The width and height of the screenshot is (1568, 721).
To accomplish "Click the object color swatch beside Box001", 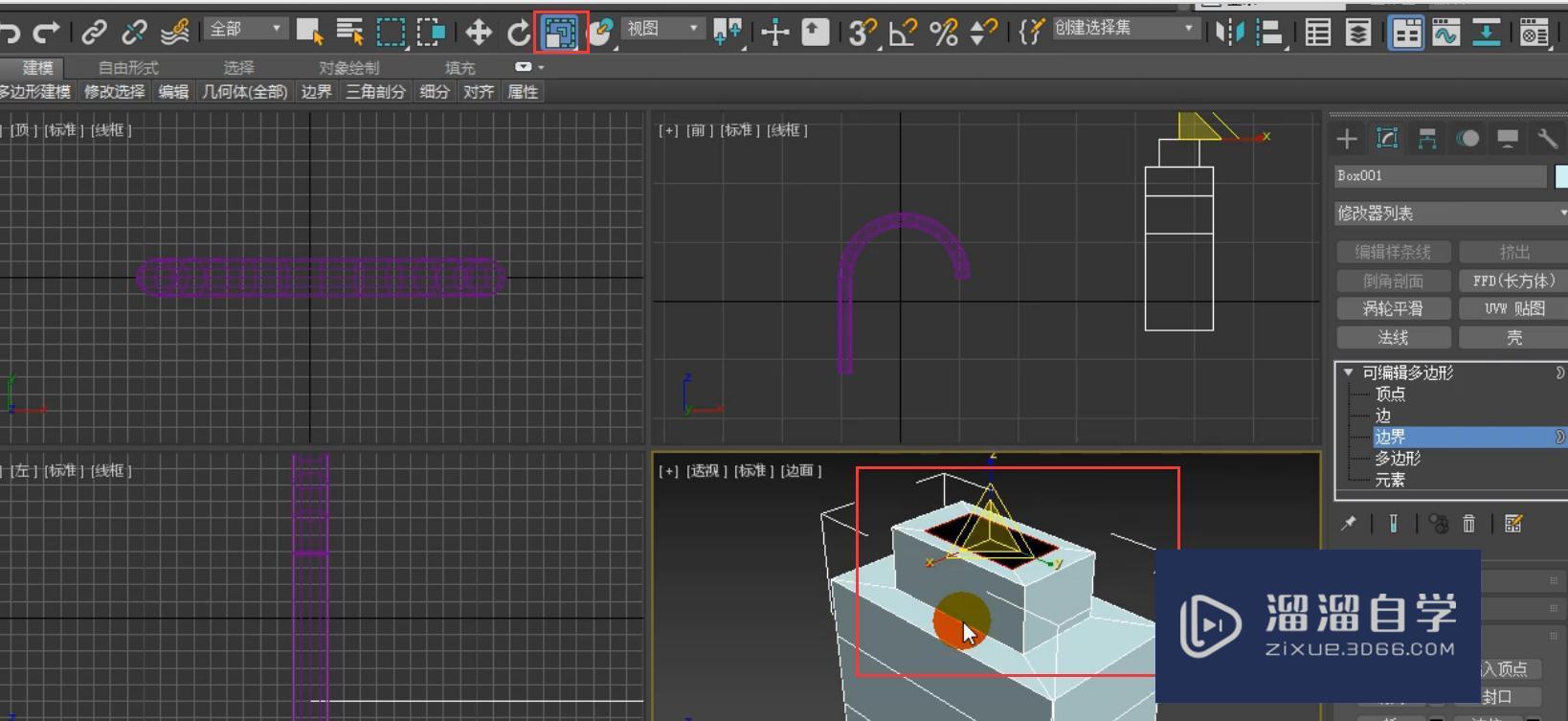I will point(1561,176).
